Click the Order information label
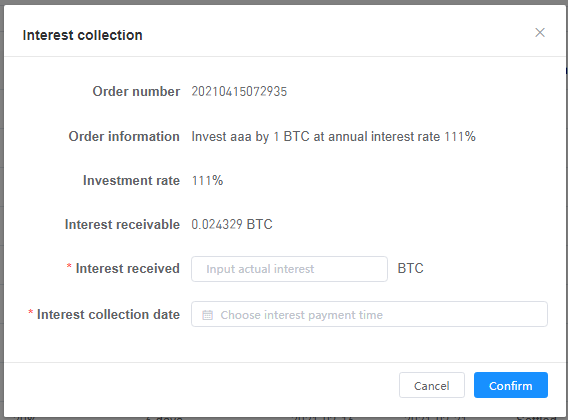This screenshot has height=420, width=568. click(x=124, y=137)
